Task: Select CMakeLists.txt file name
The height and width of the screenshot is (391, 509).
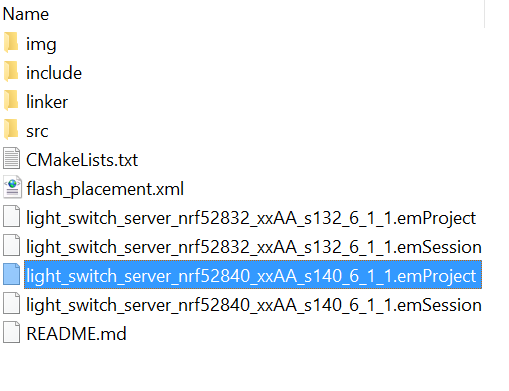Action: [x=82, y=160]
